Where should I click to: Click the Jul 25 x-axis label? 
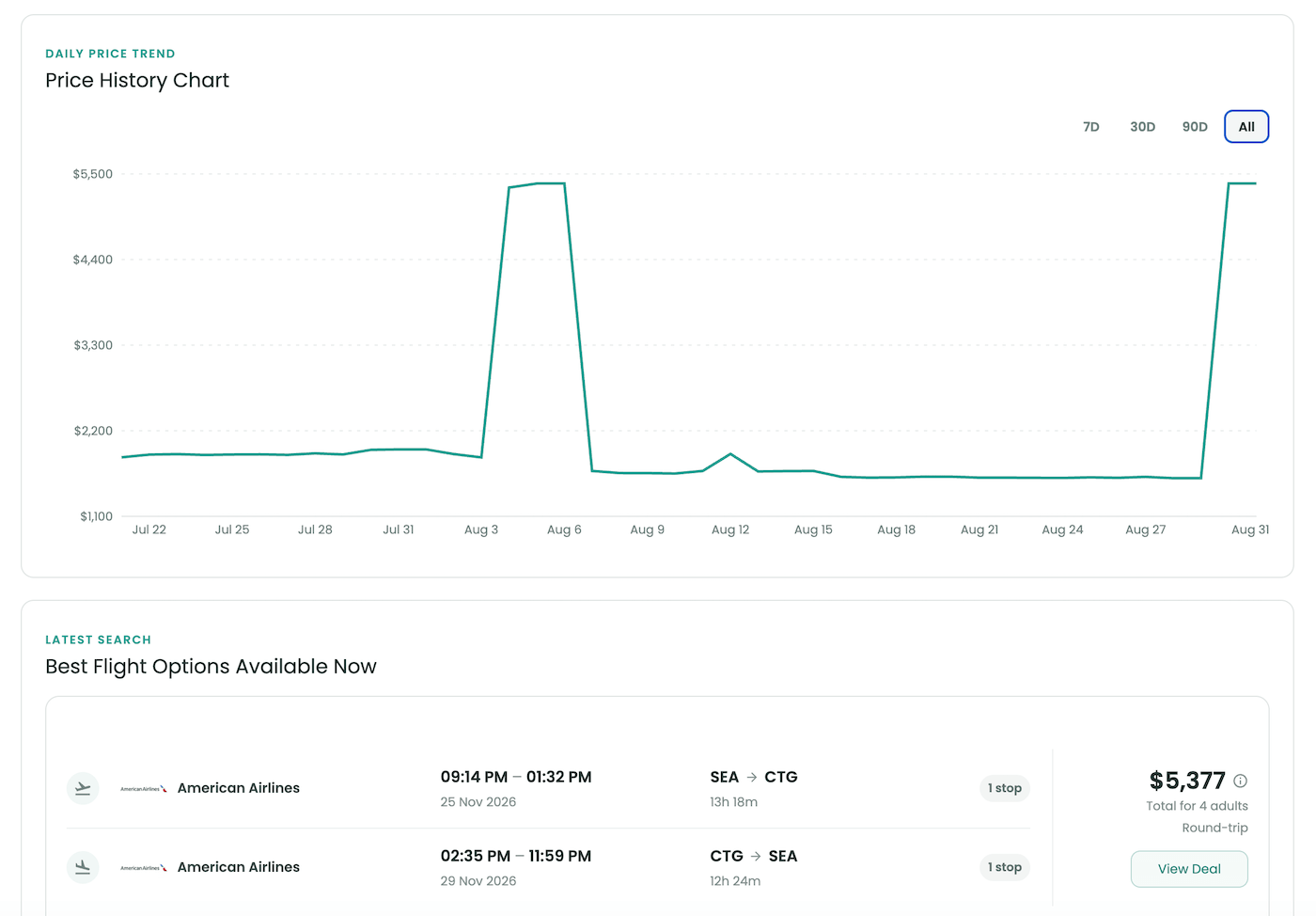tap(232, 529)
